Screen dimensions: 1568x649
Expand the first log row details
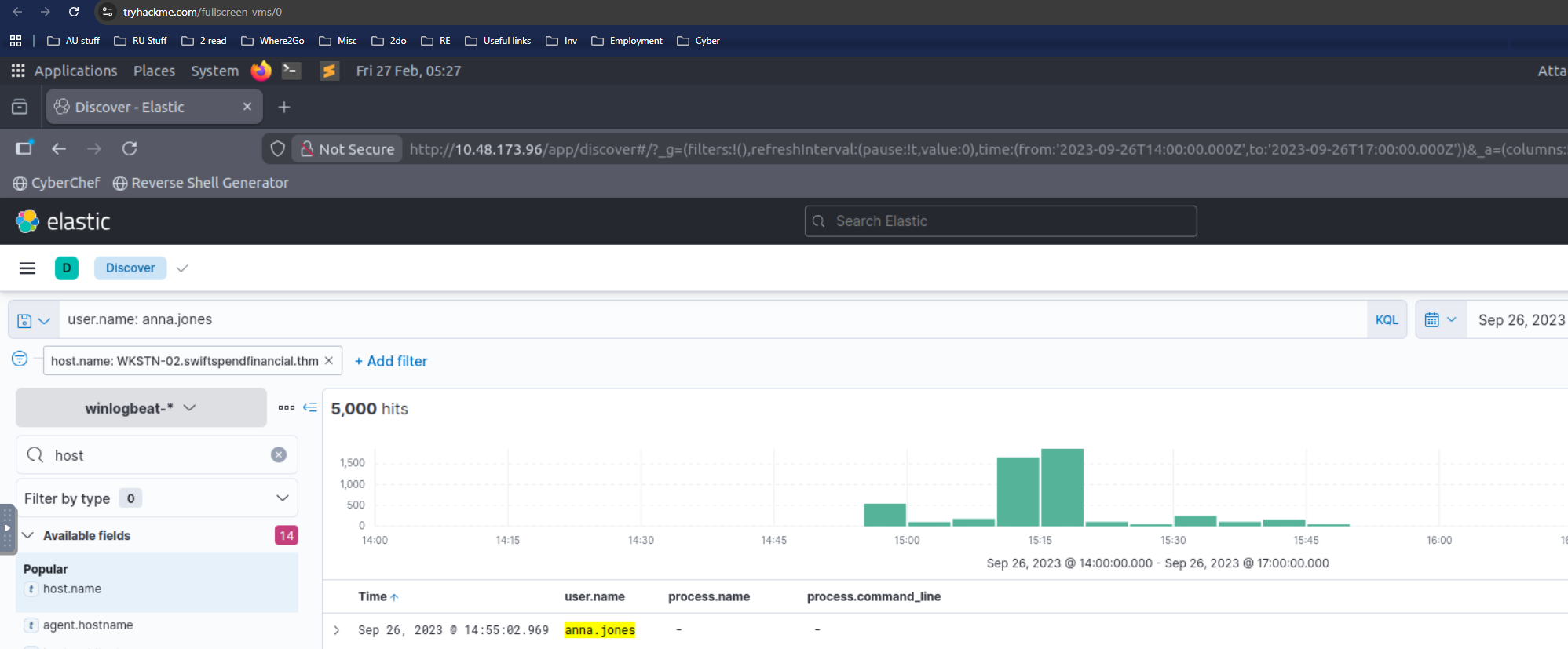(337, 630)
